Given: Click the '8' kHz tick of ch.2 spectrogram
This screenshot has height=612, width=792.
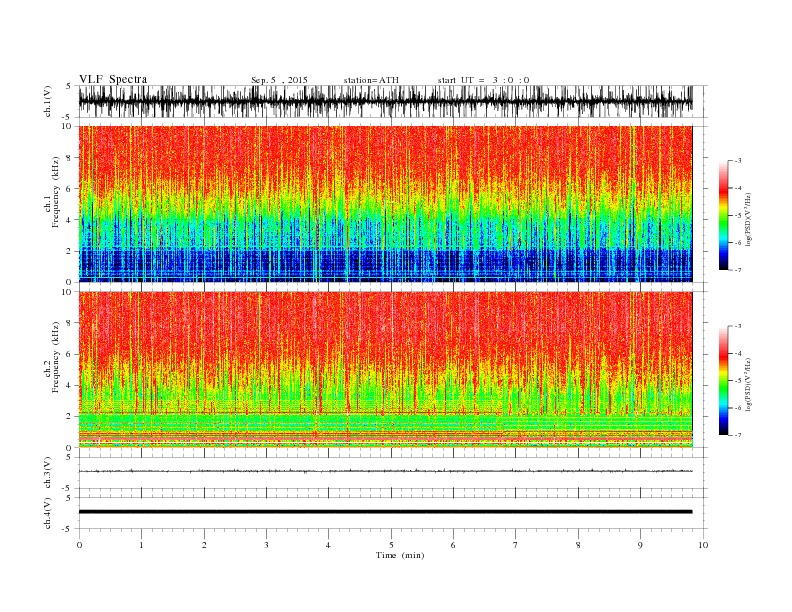Looking at the screenshot, I should [x=69, y=323].
